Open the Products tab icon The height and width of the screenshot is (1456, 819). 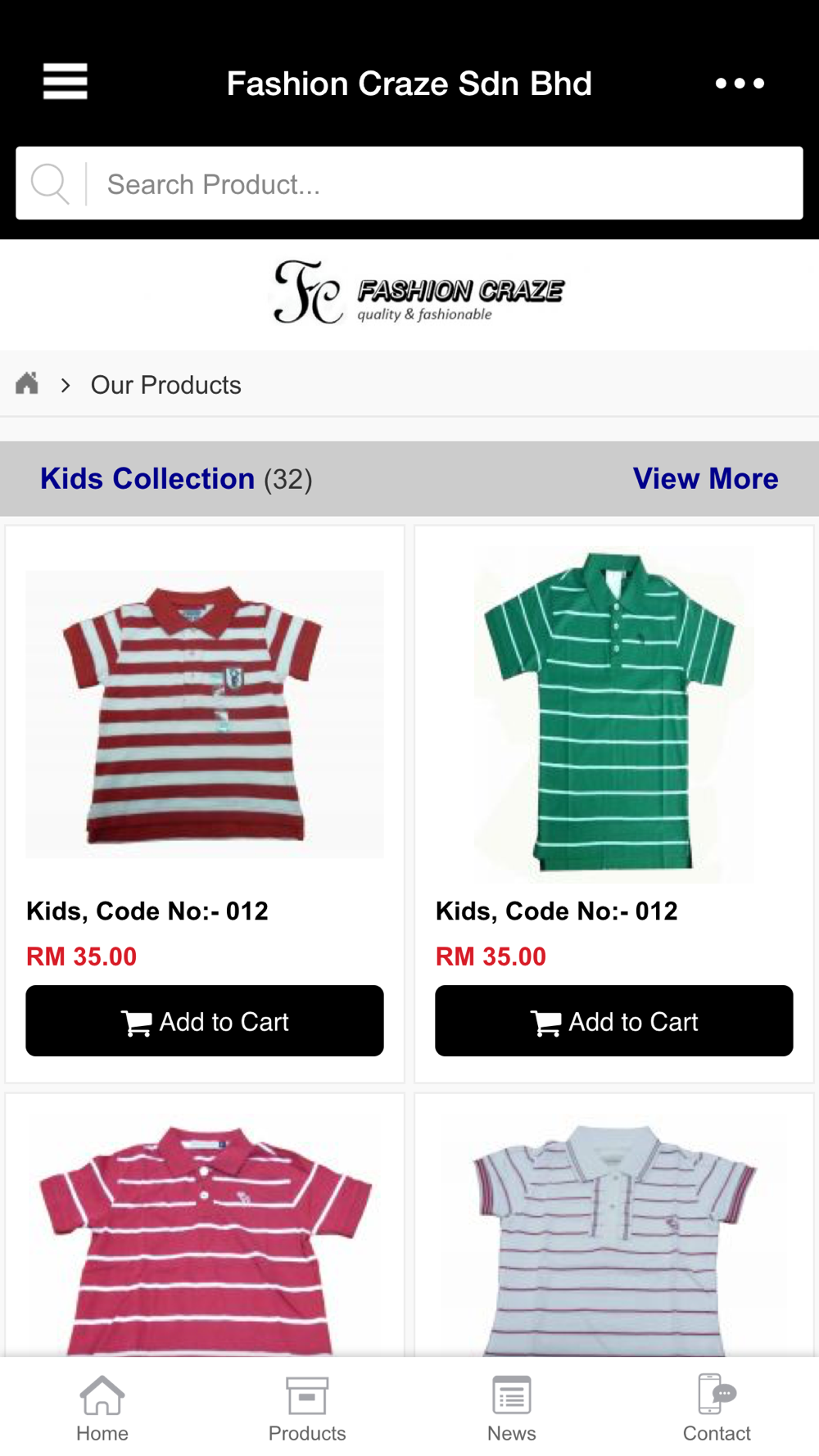[x=307, y=1396]
